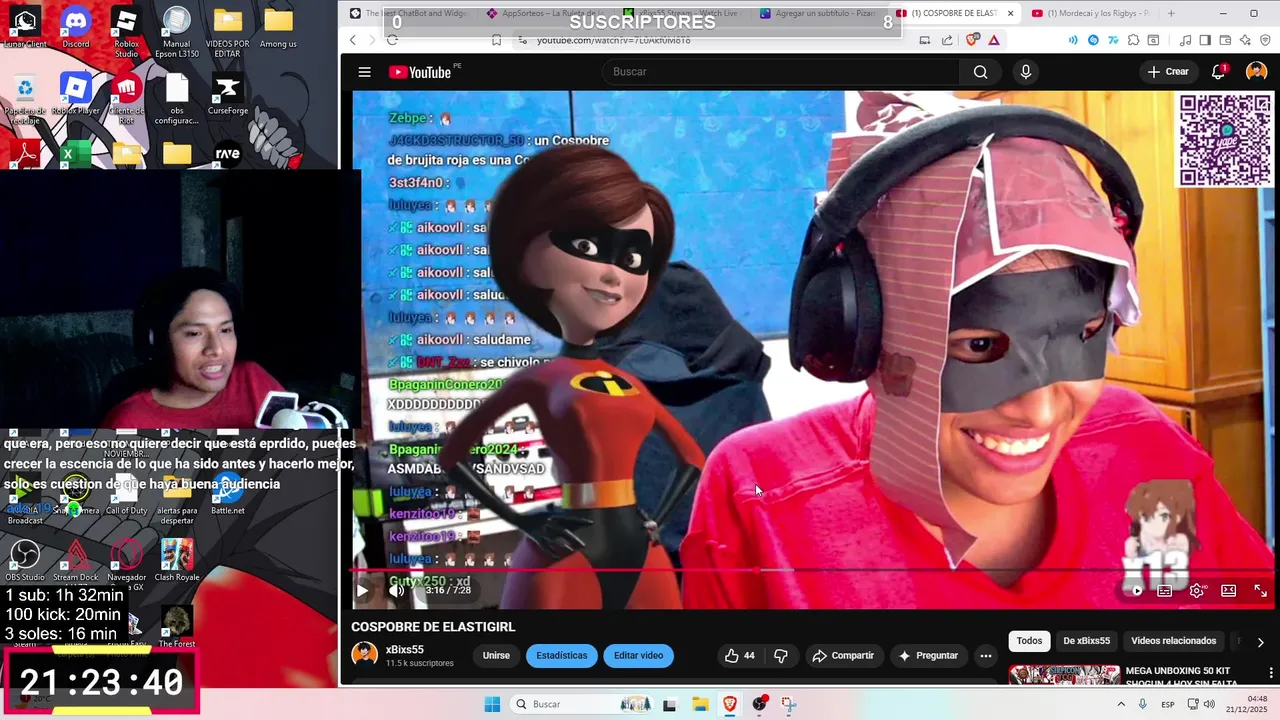Click the taskbar Buscar search box
Viewport: 1280px width, 720px height.
pos(583,704)
